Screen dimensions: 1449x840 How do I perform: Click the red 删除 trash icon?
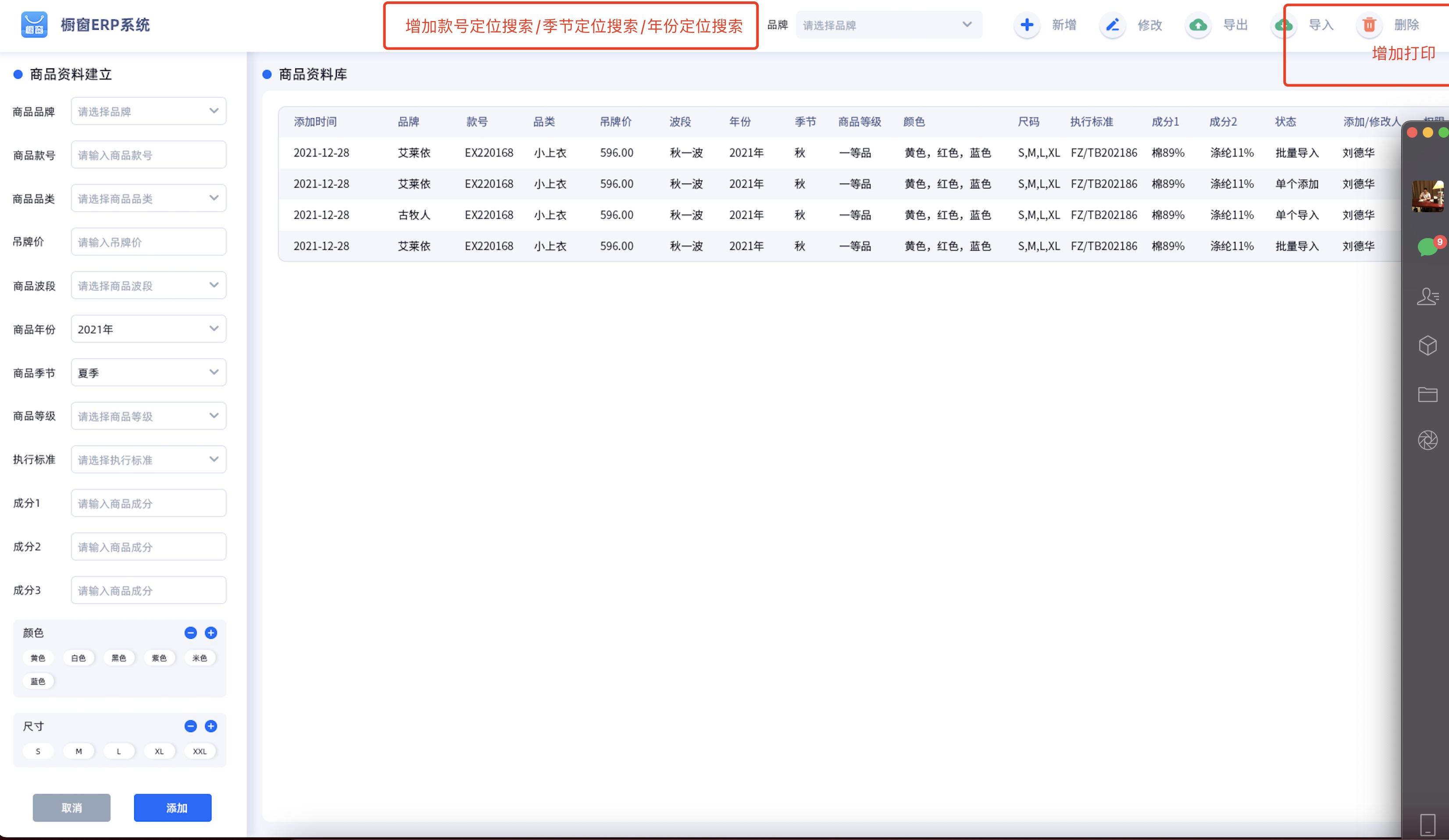click(x=1369, y=25)
